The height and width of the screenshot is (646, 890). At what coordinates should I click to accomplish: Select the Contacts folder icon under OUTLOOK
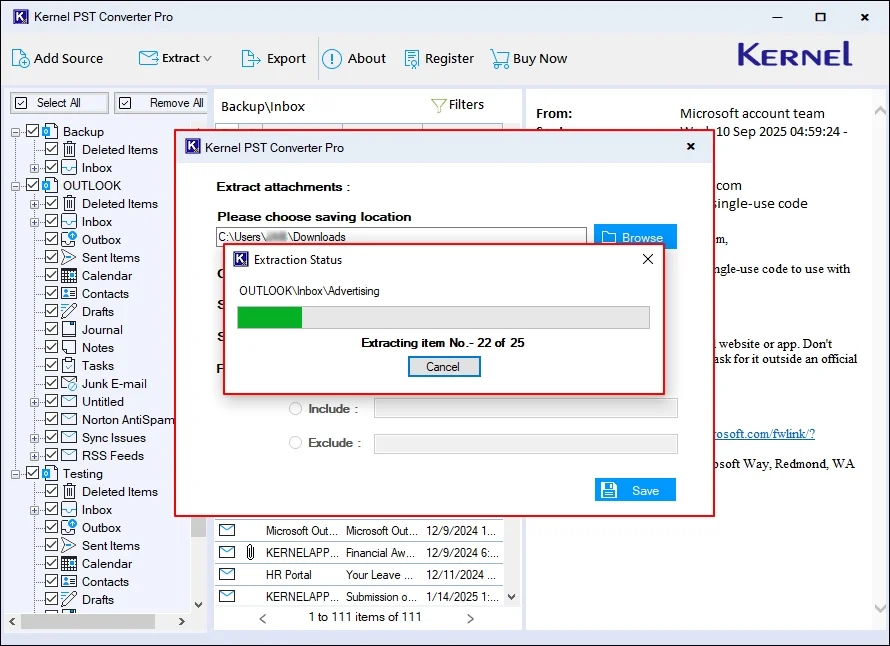point(69,294)
